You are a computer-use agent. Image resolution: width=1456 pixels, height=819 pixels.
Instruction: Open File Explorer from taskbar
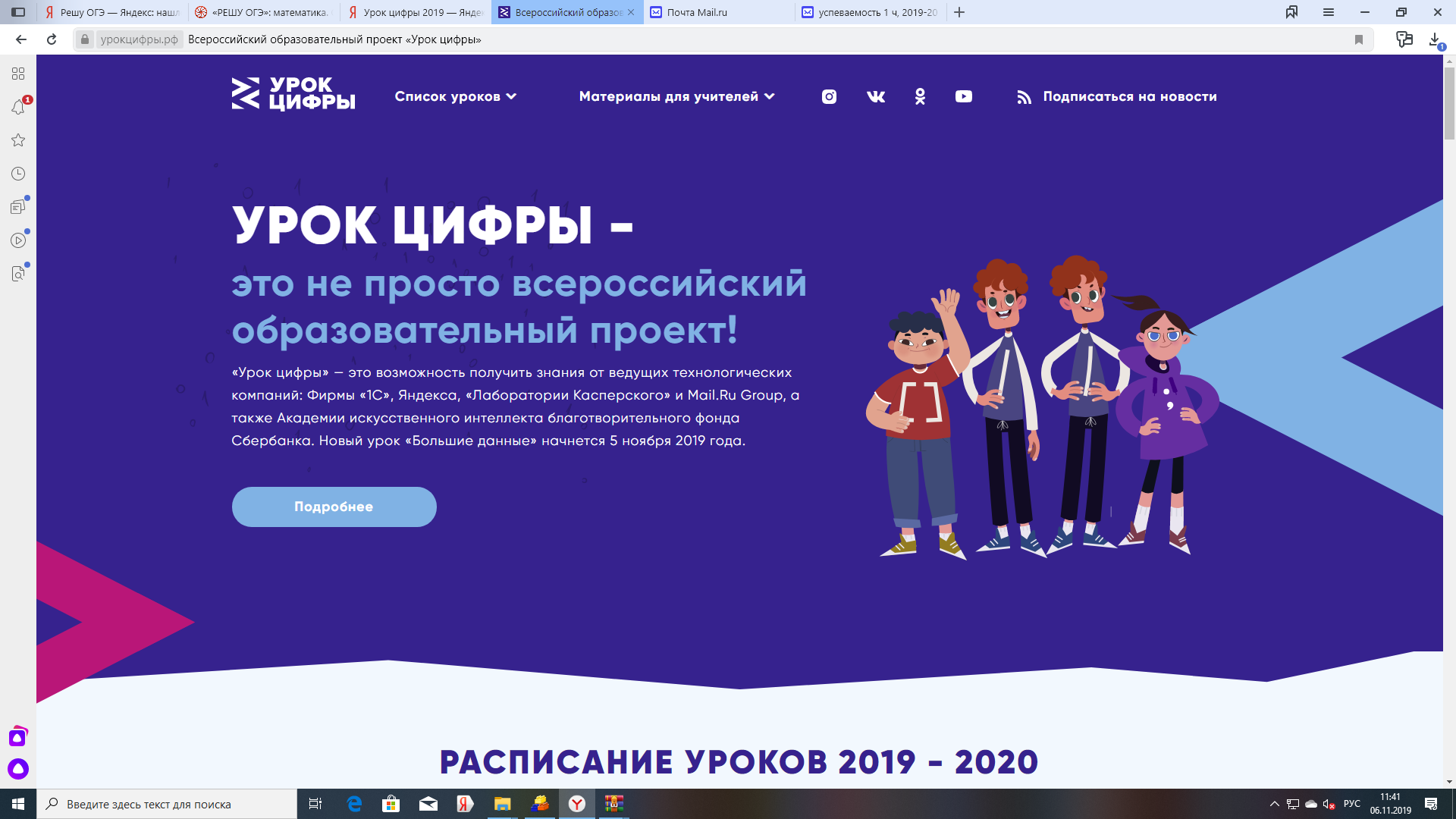502,804
